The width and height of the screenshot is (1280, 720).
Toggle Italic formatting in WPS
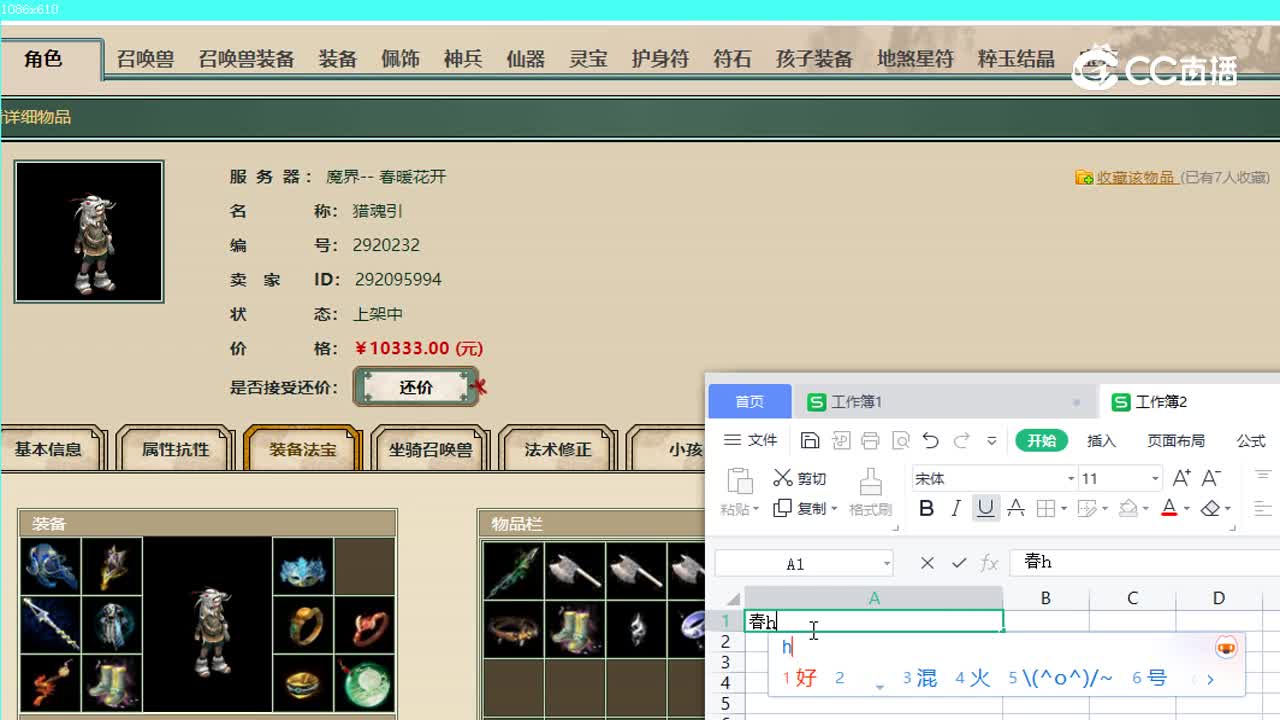point(956,509)
